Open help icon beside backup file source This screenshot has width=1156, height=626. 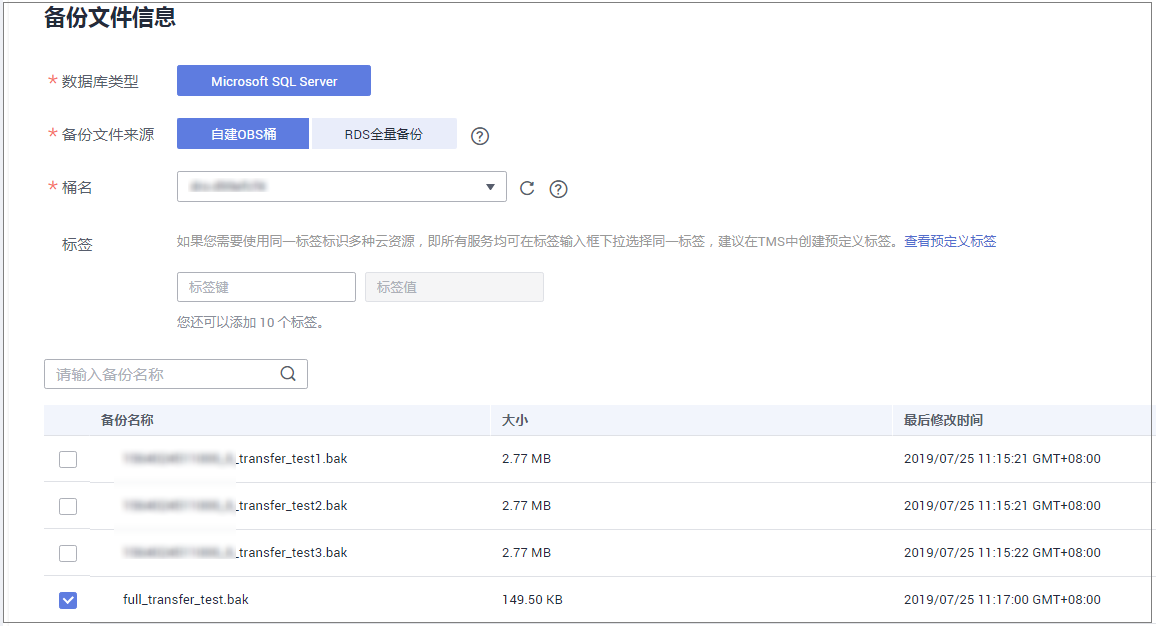tap(480, 136)
